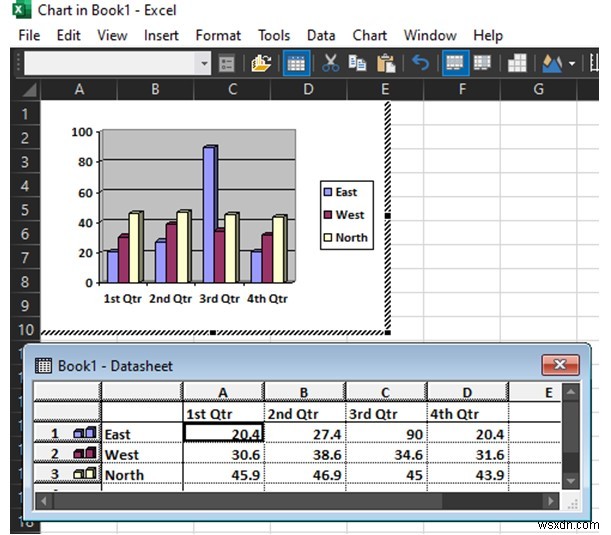Image resolution: width=611 pixels, height=535 pixels.
Task: Click the datasheet window resize grip
Action: 572,504
